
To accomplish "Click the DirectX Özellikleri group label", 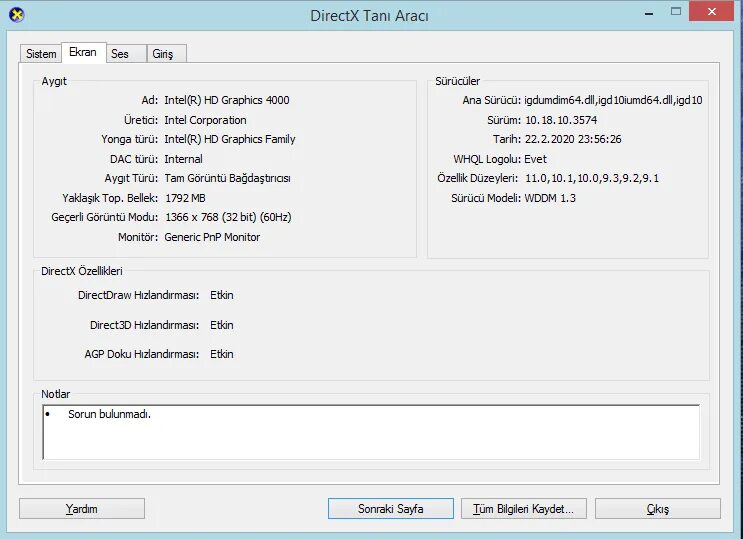I will click(82, 271).
